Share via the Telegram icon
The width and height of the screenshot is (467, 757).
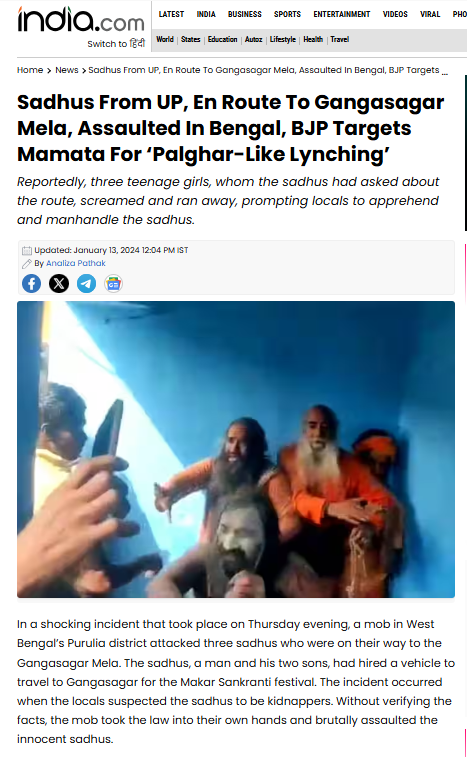pyautogui.click(x=86, y=283)
